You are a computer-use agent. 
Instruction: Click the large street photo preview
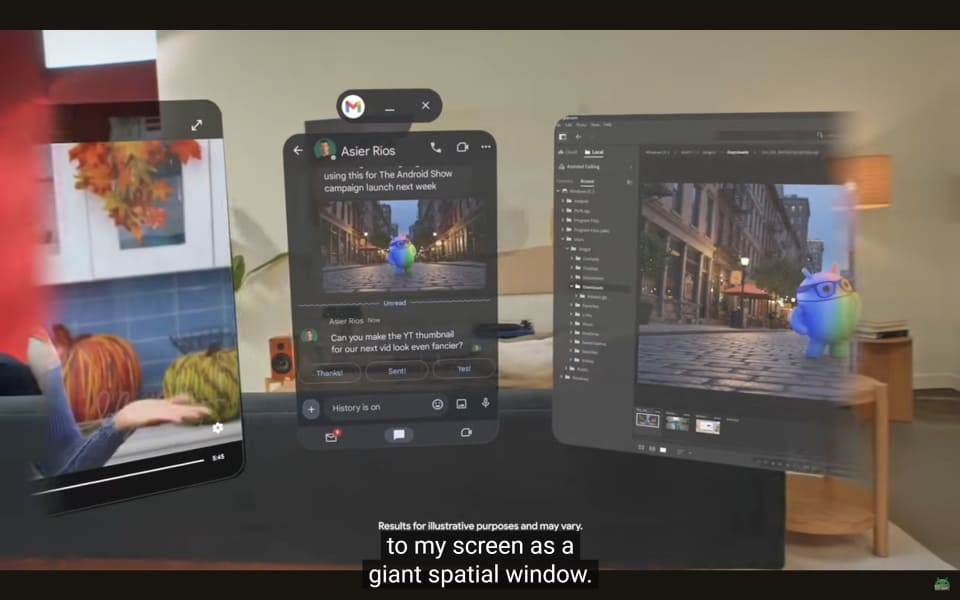744,289
